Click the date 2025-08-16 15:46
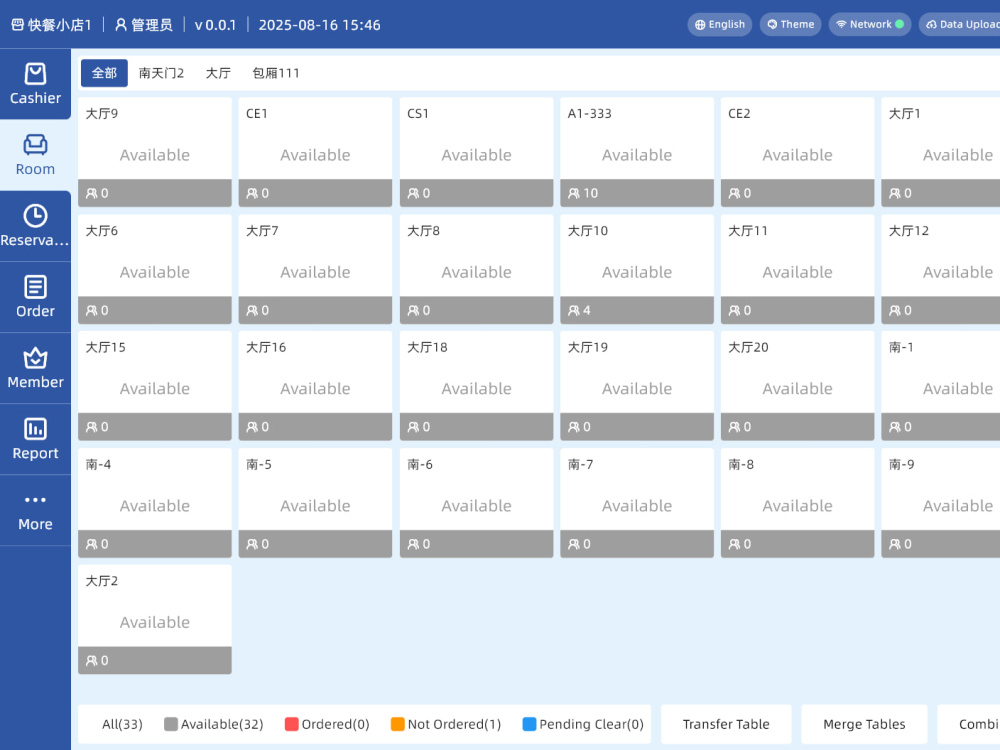This screenshot has width=1000, height=750. (320, 25)
